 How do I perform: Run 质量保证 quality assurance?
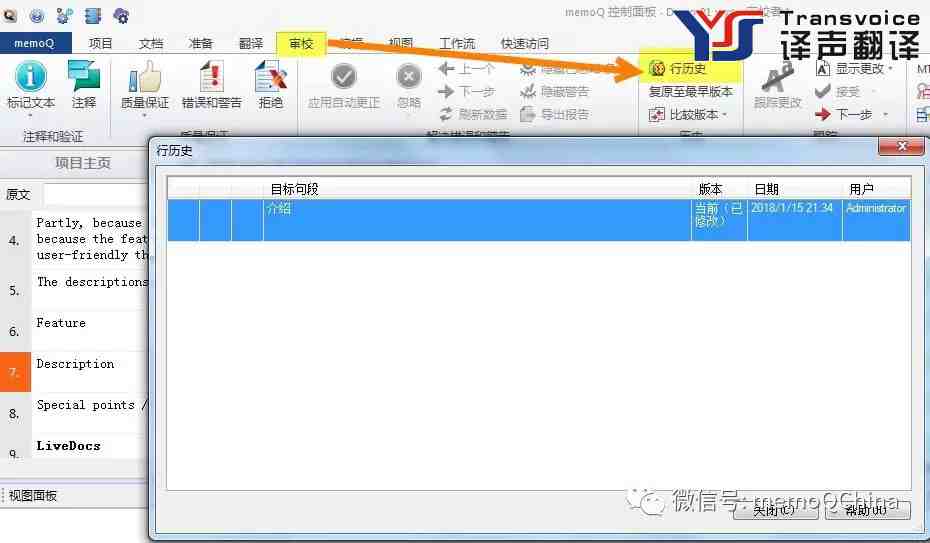pos(145,85)
